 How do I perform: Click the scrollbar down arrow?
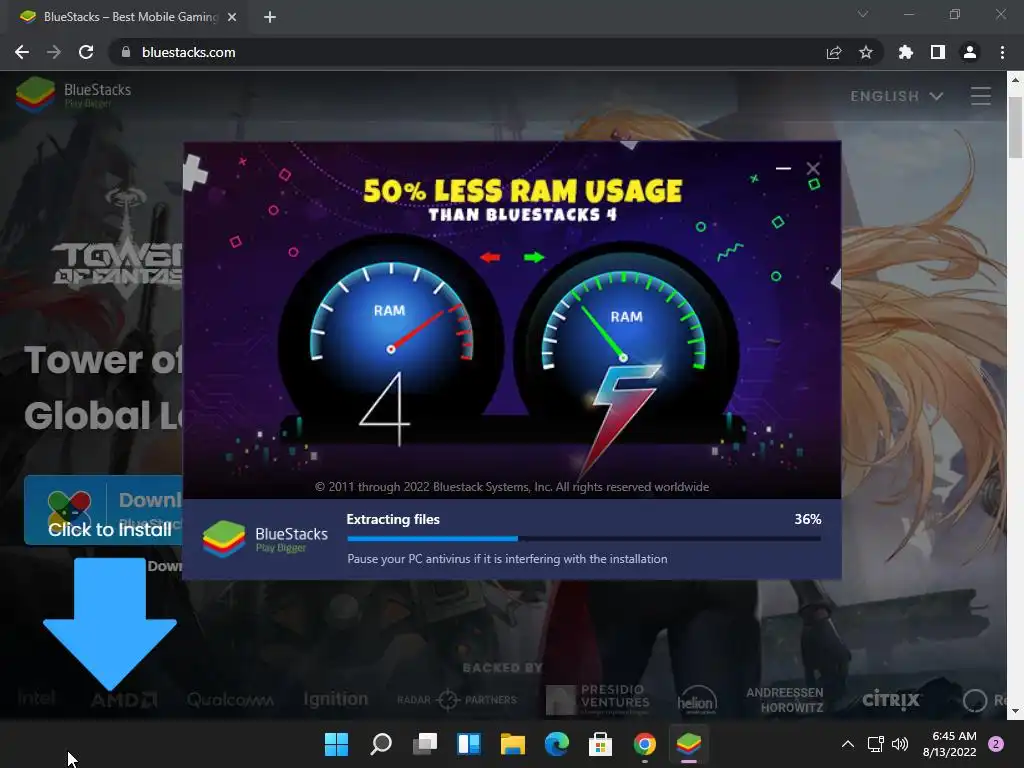click(x=1015, y=711)
